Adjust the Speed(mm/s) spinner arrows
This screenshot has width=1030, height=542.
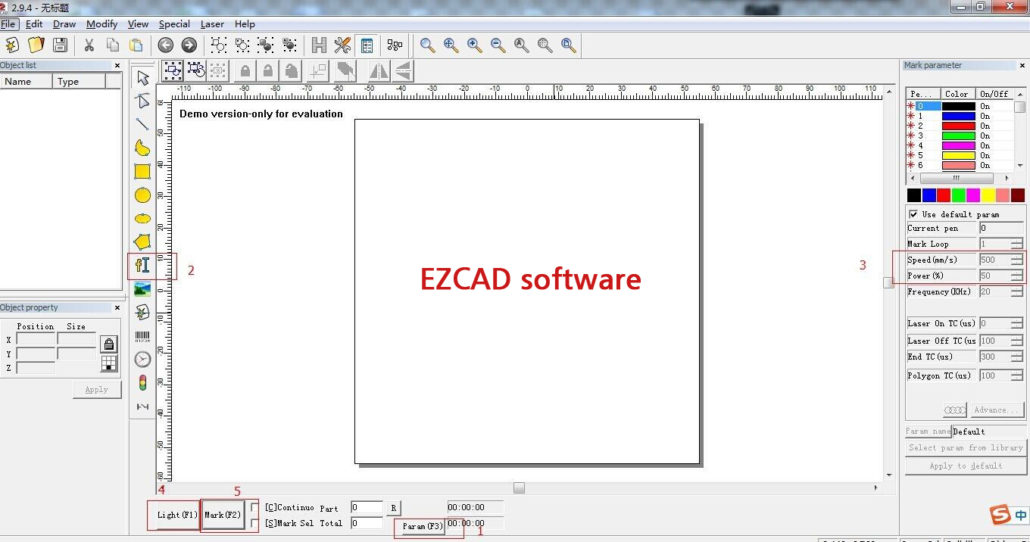click(1017, 260)
